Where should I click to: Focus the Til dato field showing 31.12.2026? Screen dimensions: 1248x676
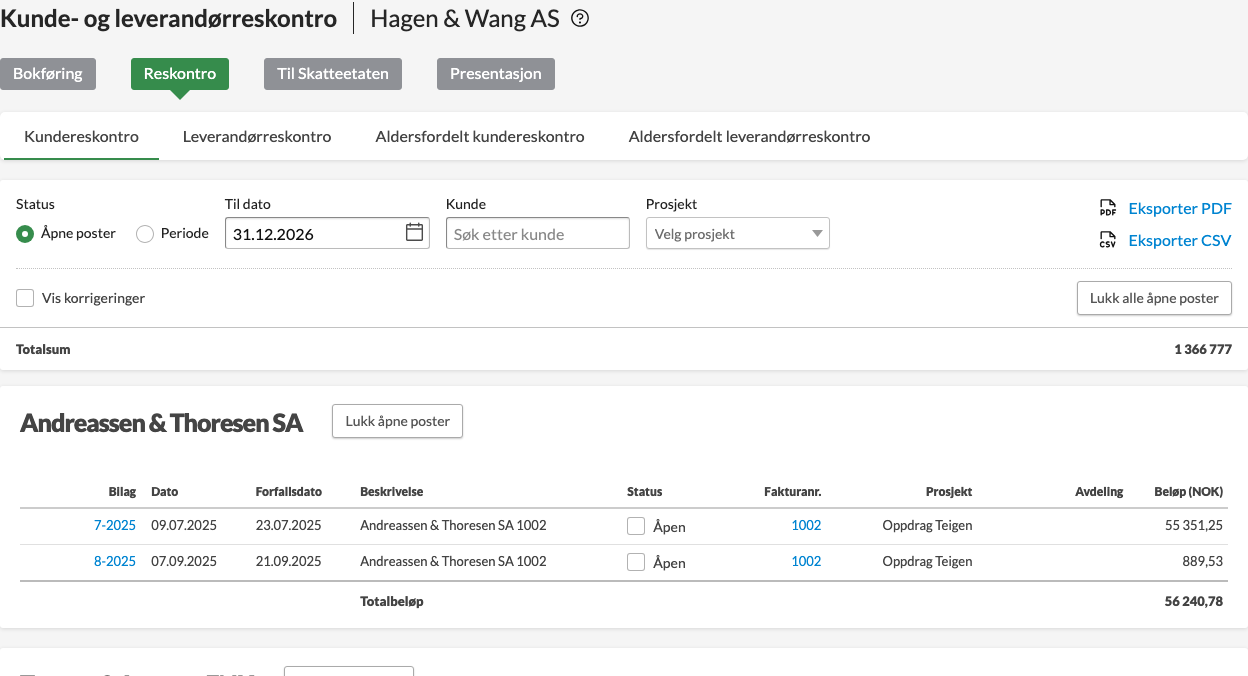tap(327, 234)
